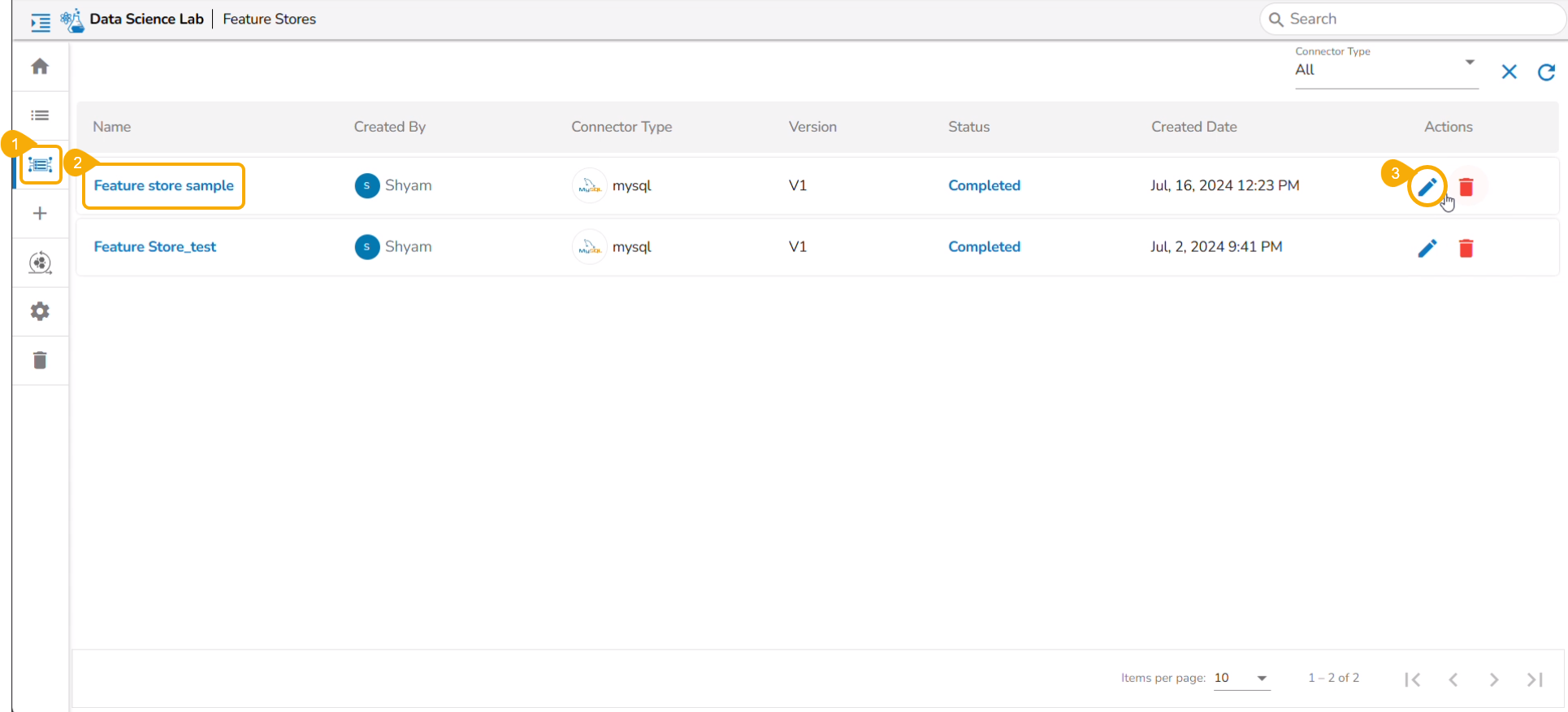Toggle the navigation menu collapse icon
This screenshot has width=1568, height=712.
41,22
